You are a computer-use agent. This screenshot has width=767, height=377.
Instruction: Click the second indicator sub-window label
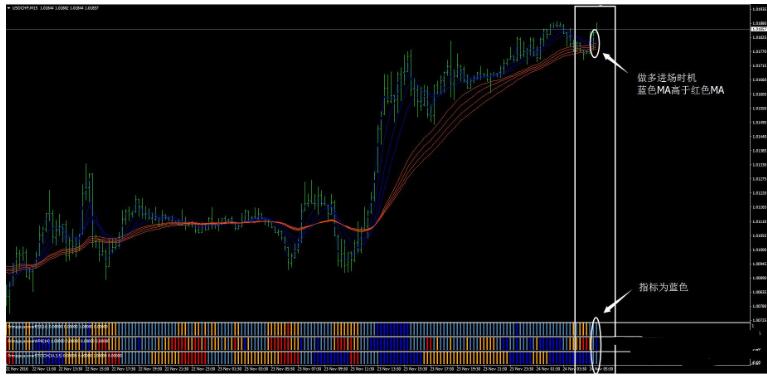(58, 340)
